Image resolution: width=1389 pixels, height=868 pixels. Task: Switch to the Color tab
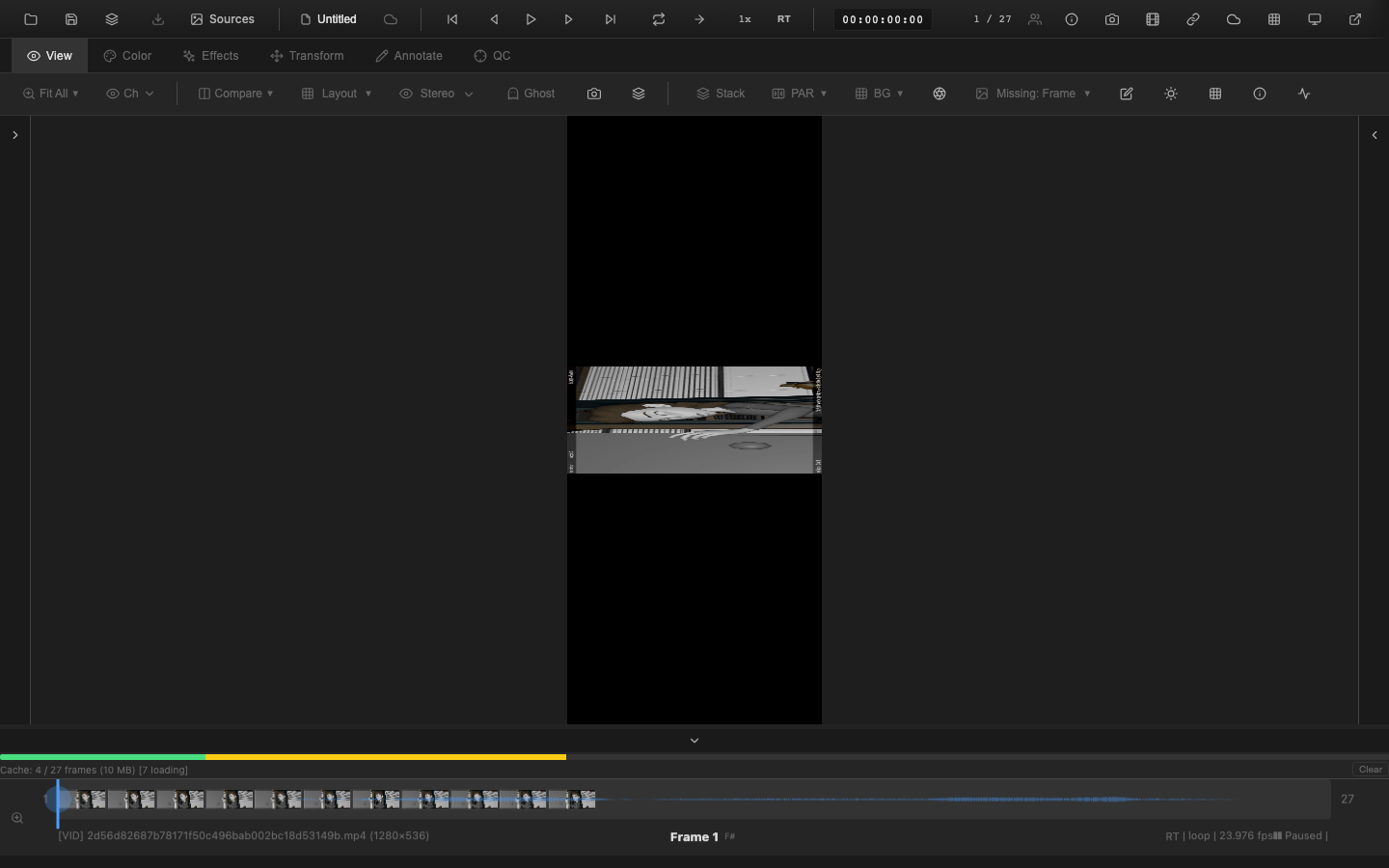(127, 56)
